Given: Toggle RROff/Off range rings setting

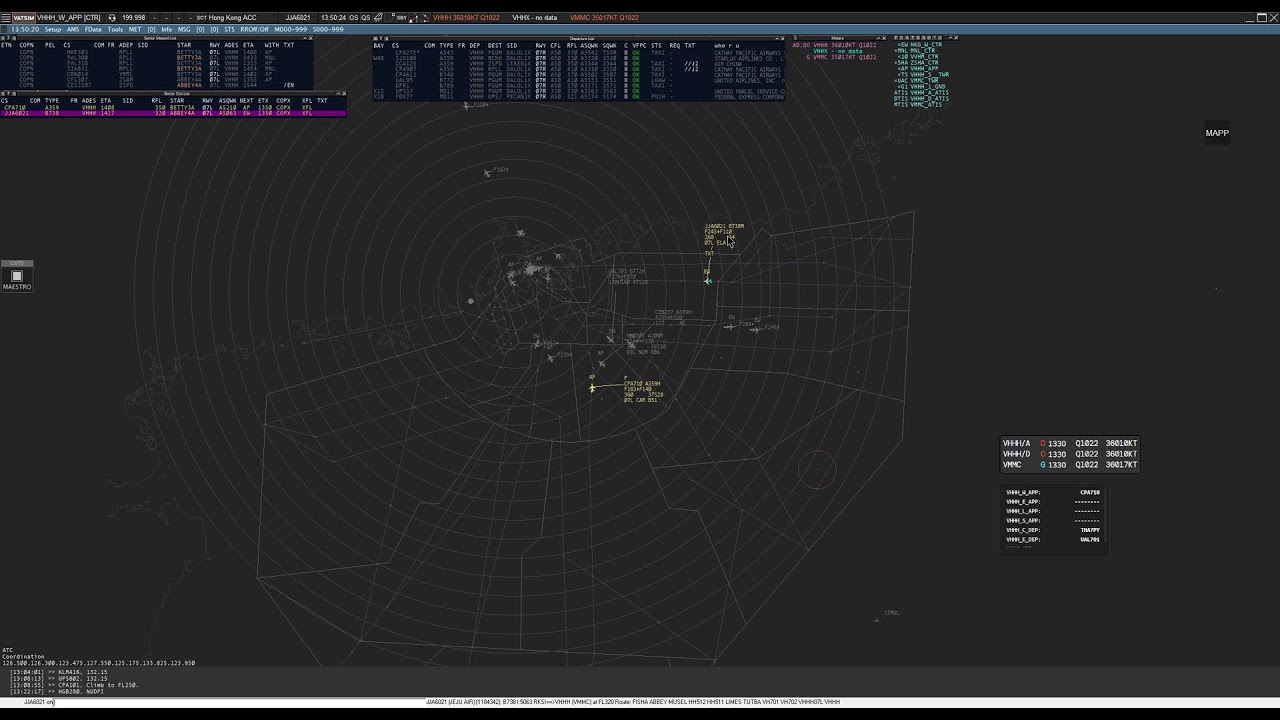Looking at the screenshot, I should (254, 30).
